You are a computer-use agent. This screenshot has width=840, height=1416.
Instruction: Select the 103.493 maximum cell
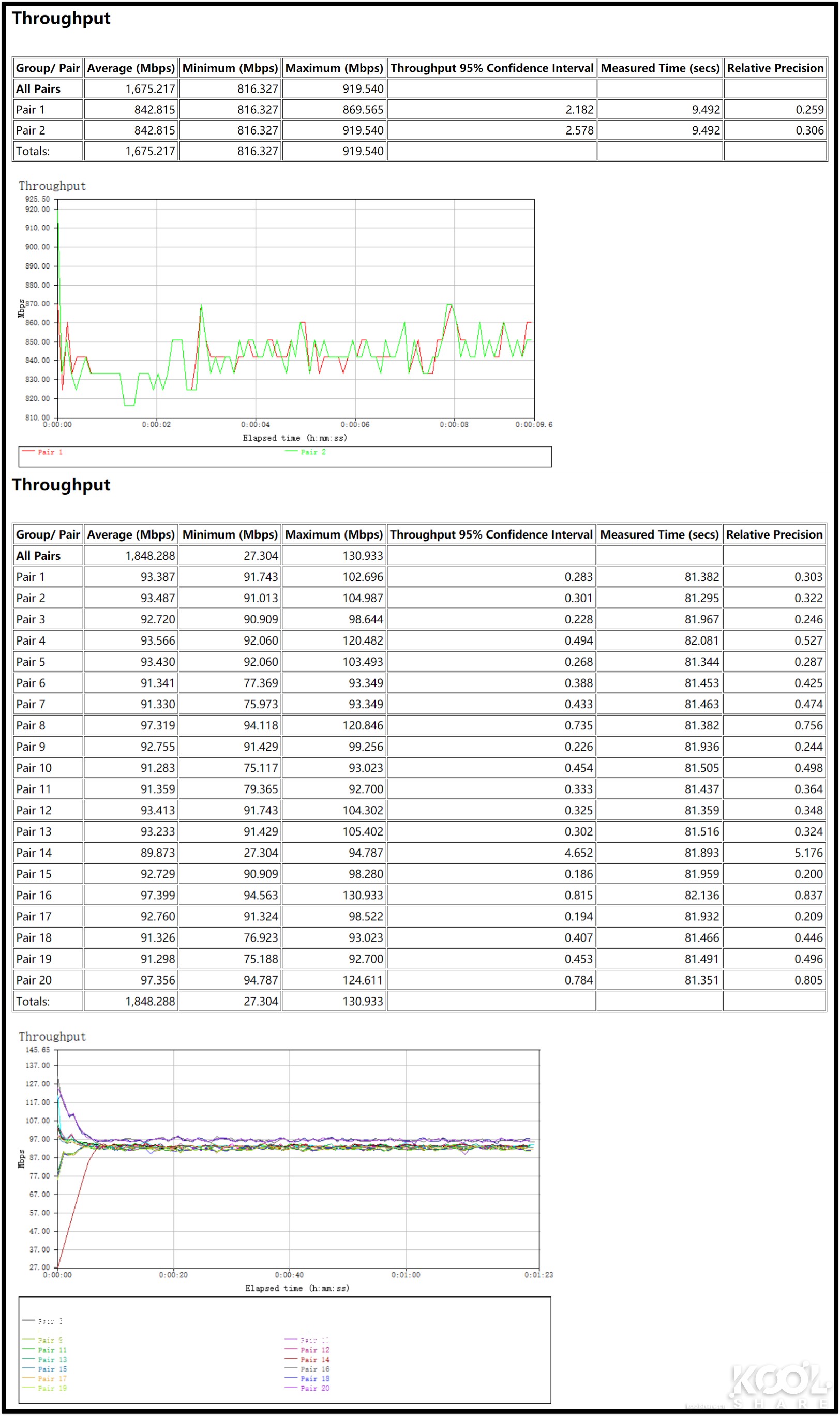tap(363, 662)
